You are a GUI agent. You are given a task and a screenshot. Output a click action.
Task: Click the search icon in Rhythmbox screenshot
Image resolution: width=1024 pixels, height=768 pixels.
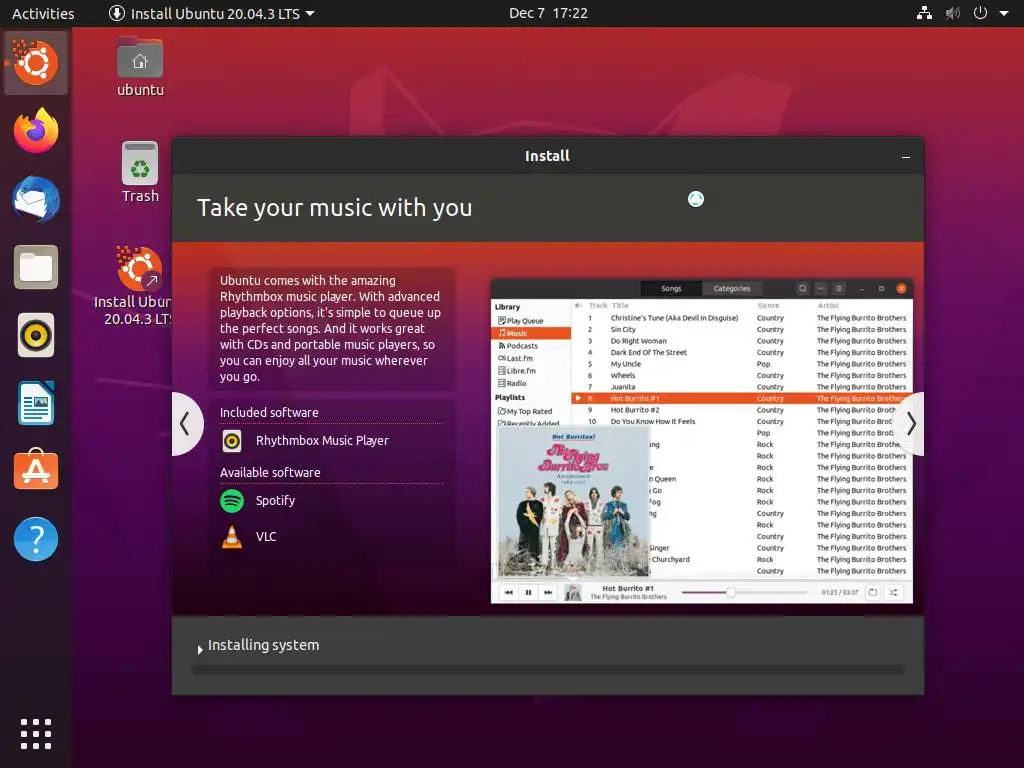(803, 289)
